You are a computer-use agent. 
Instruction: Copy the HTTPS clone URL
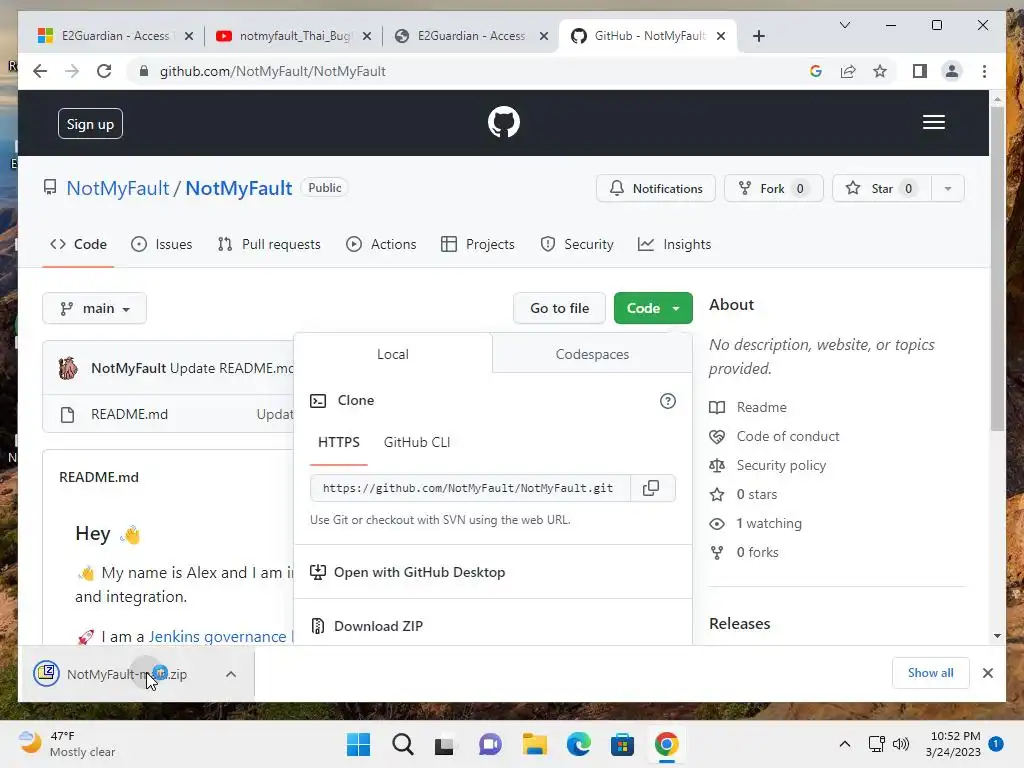pos(651,488)
